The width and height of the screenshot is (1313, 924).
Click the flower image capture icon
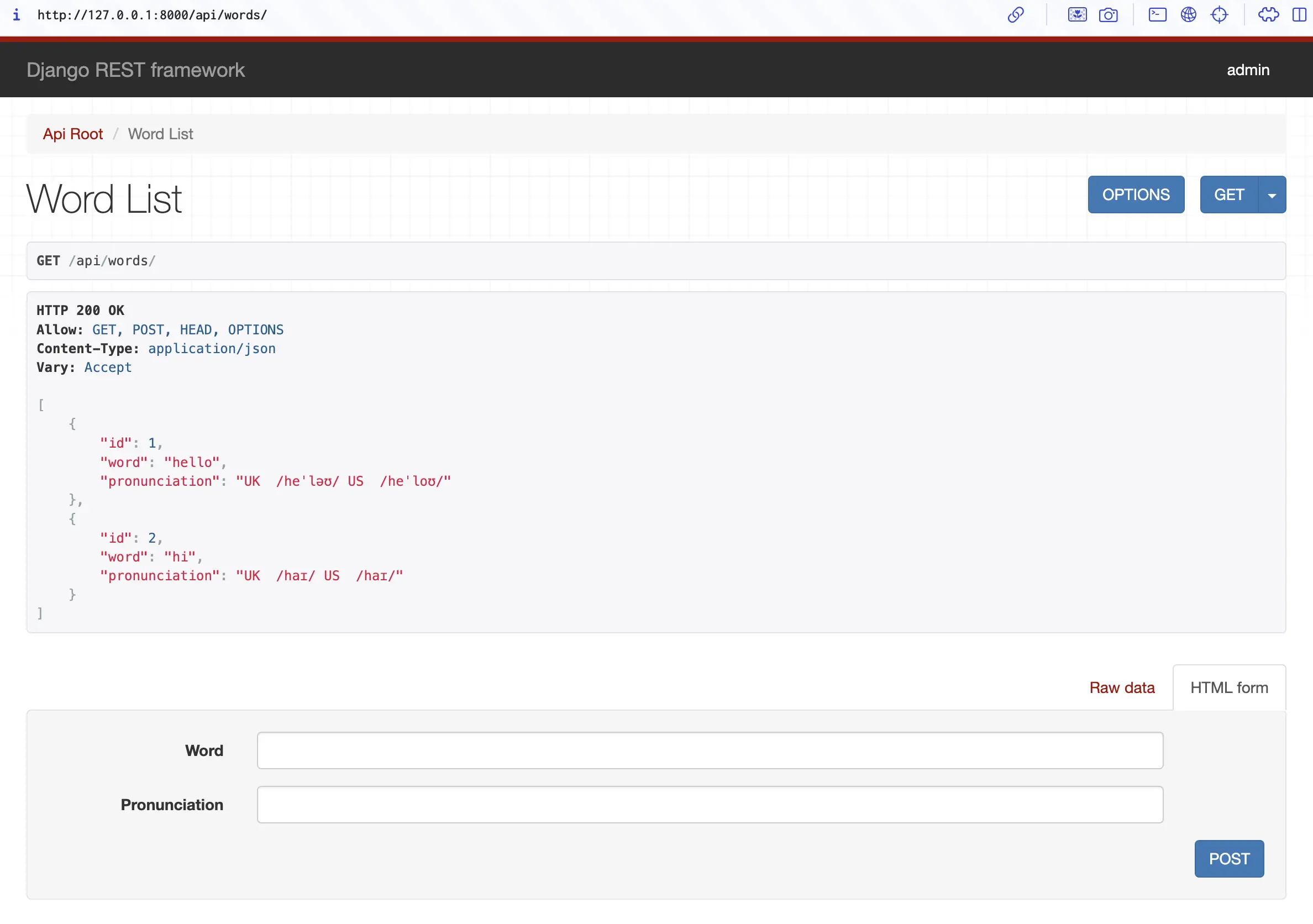(x=1077, y=15)
